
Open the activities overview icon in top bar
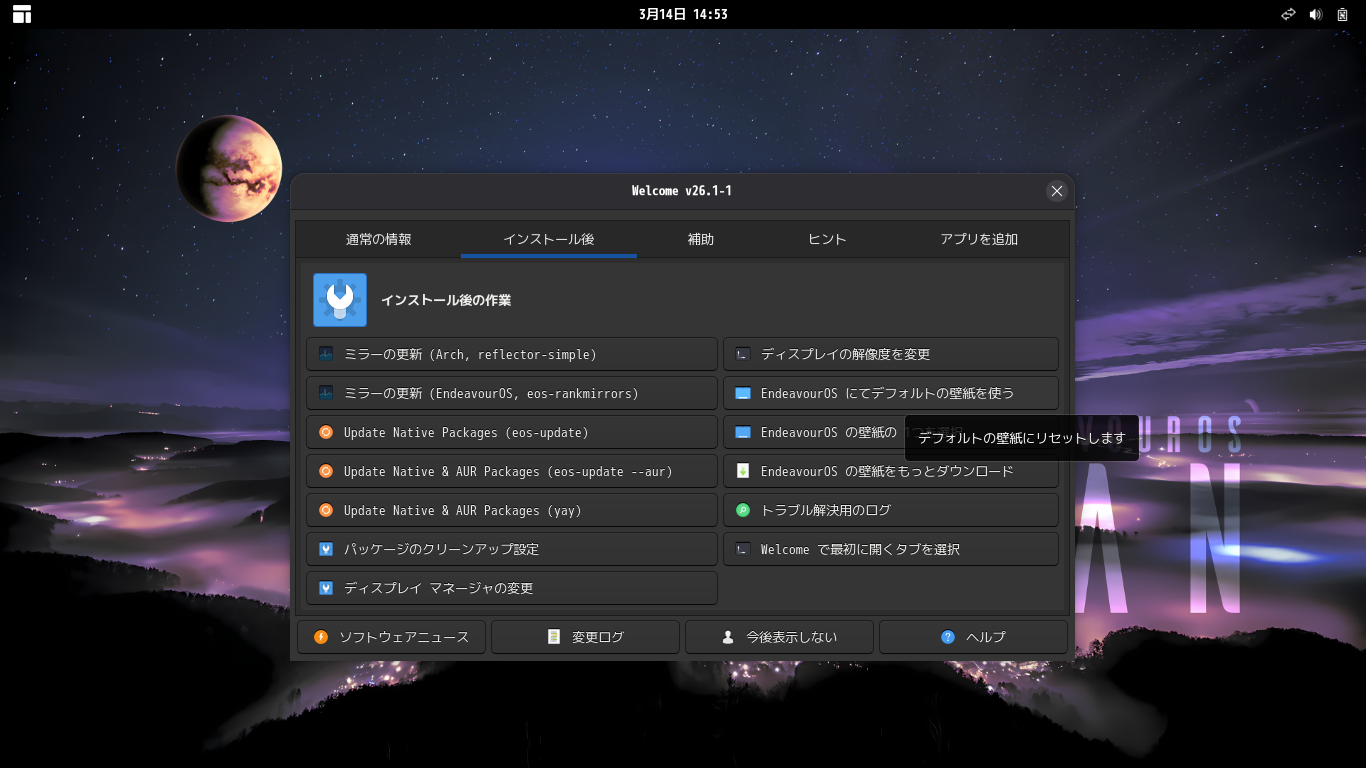[22, 14]
